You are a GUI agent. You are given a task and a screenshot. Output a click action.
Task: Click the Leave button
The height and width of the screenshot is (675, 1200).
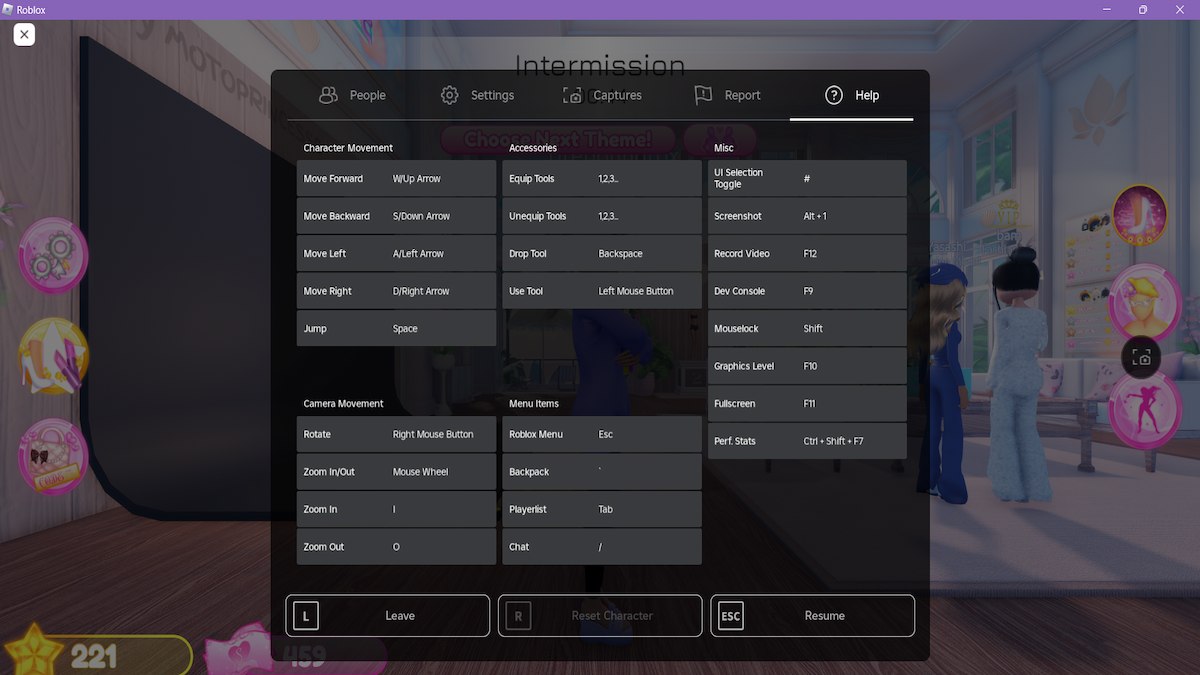click(387, 615)
